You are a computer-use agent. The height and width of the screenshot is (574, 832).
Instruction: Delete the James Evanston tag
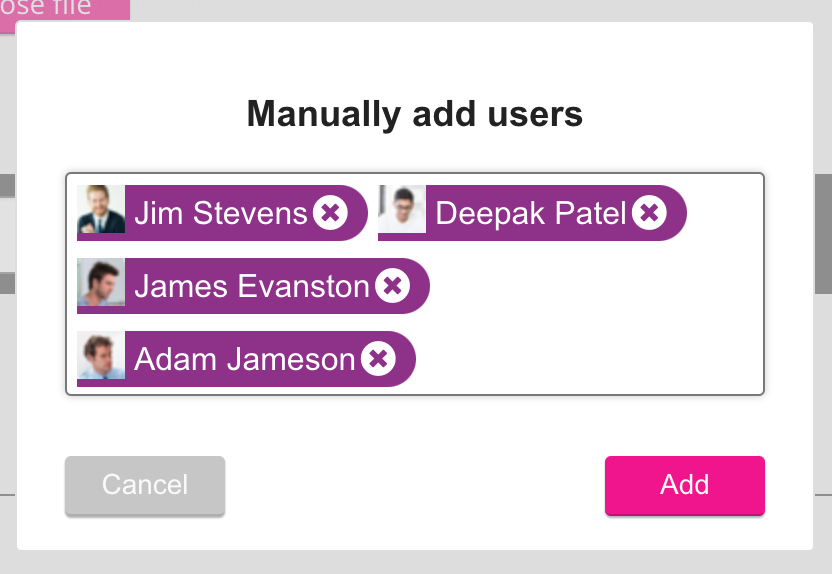[392, 286]
